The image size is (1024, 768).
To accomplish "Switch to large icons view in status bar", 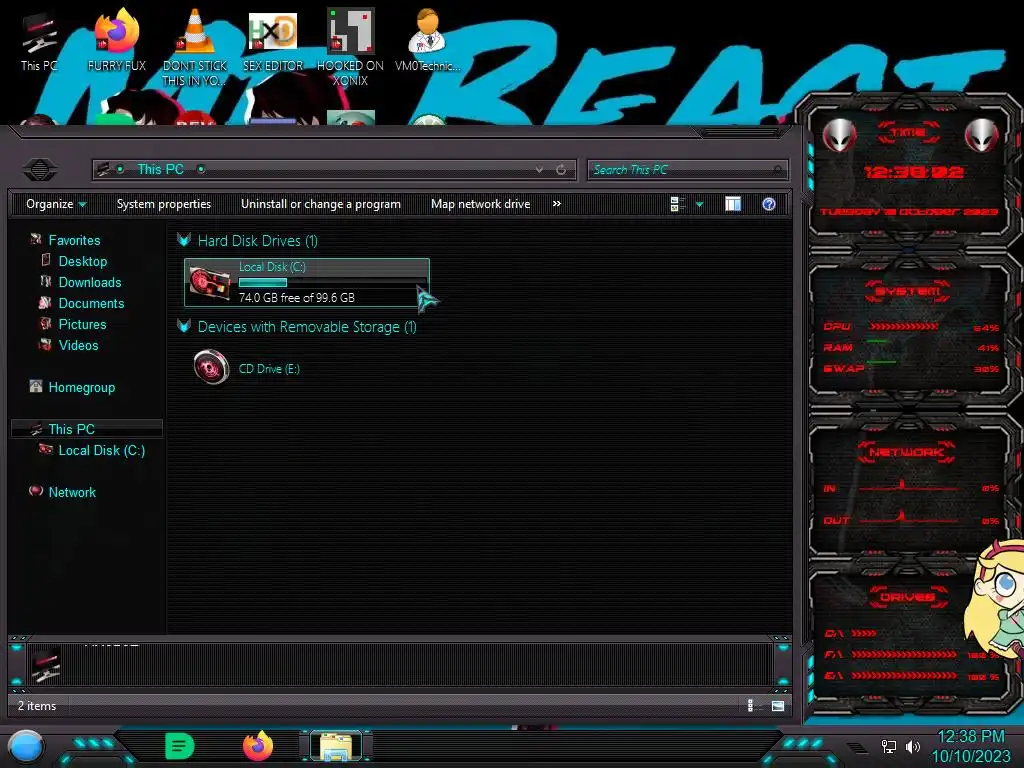I will (778, 705).
